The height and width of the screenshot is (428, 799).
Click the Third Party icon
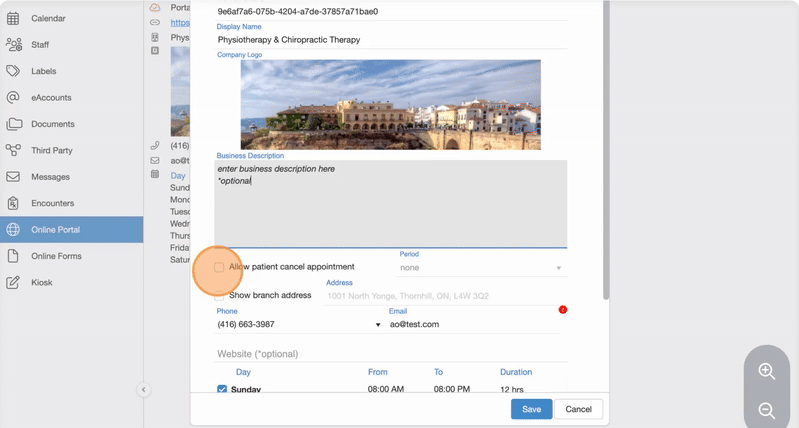[13, 150]
